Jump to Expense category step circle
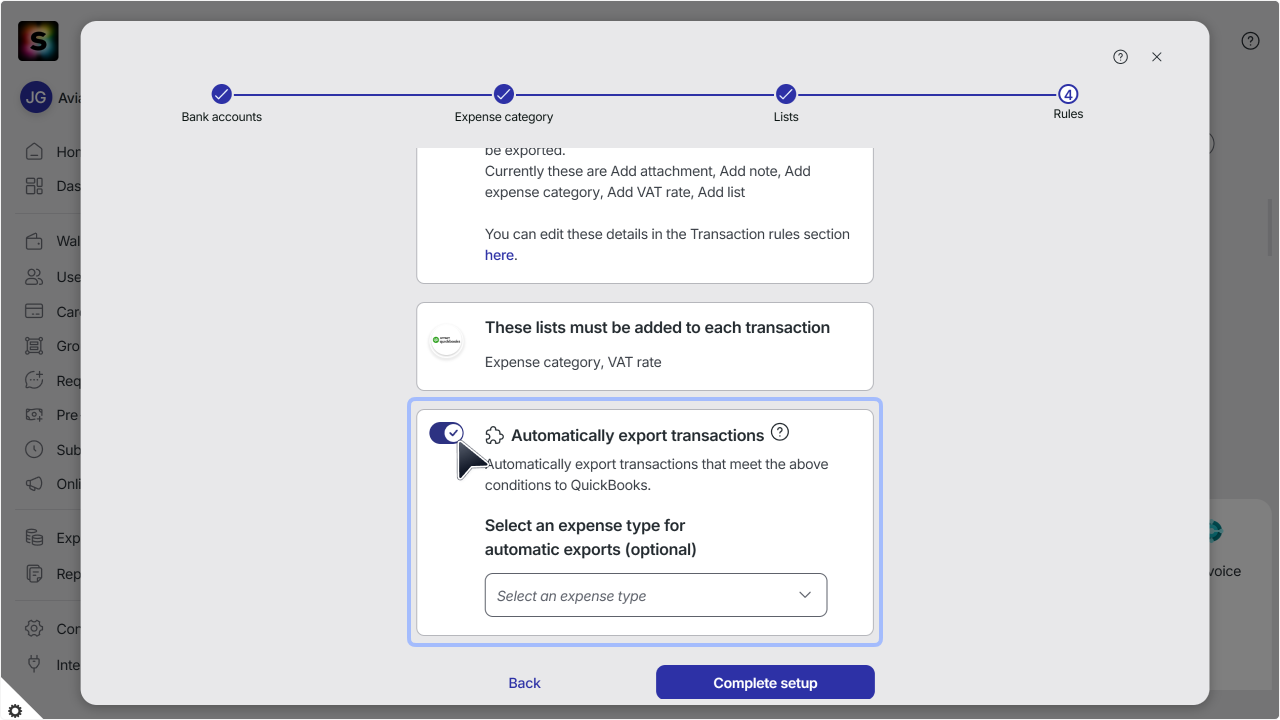Screen dimensions: 1280x720 (504, 94)
